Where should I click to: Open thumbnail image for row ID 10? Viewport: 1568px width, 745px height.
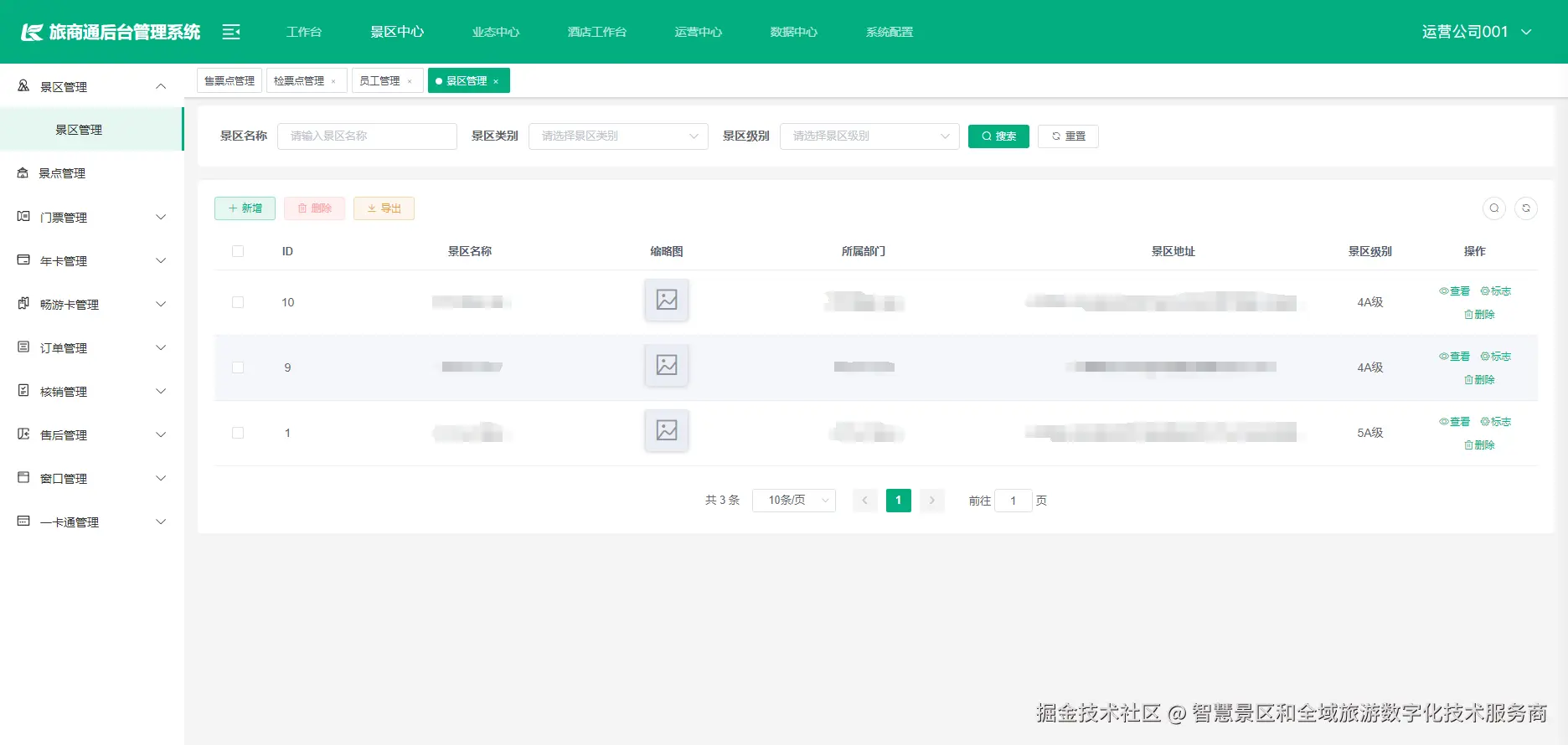pos(667,300)
